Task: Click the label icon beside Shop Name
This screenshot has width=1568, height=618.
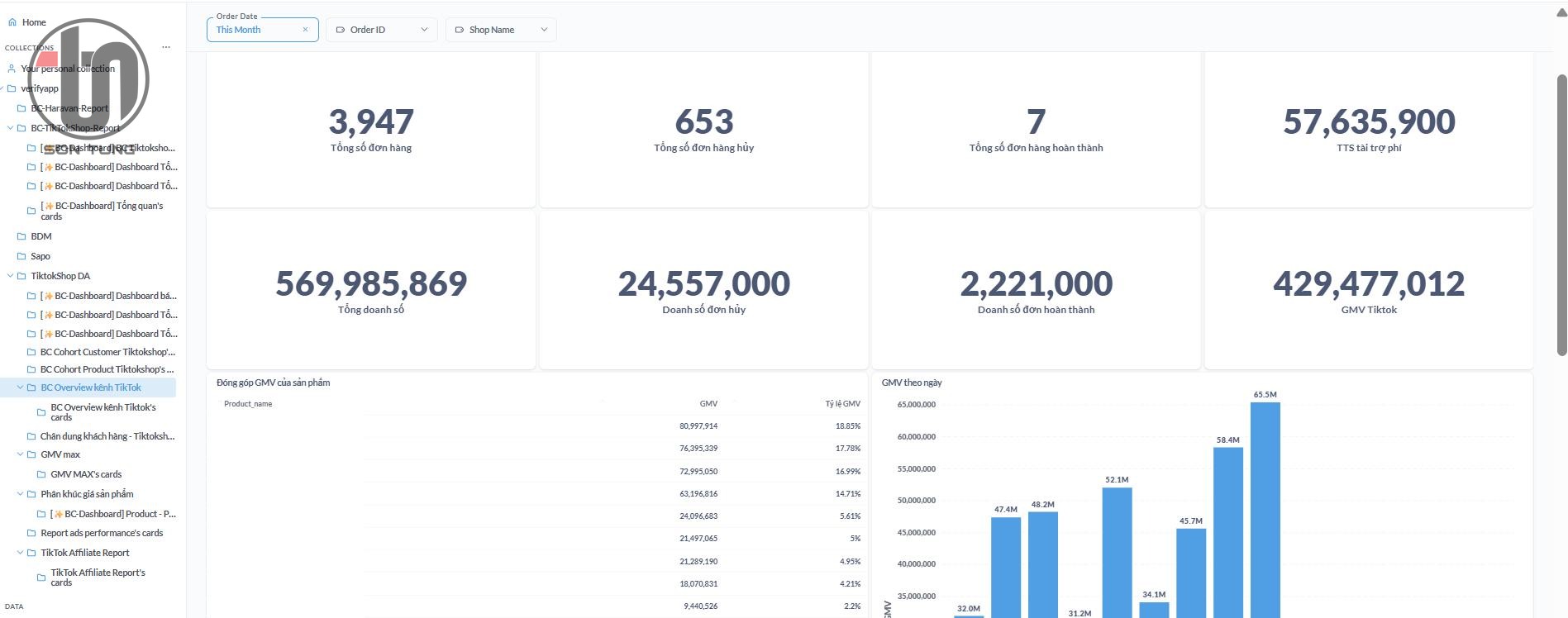Action: tap(459, 30)
